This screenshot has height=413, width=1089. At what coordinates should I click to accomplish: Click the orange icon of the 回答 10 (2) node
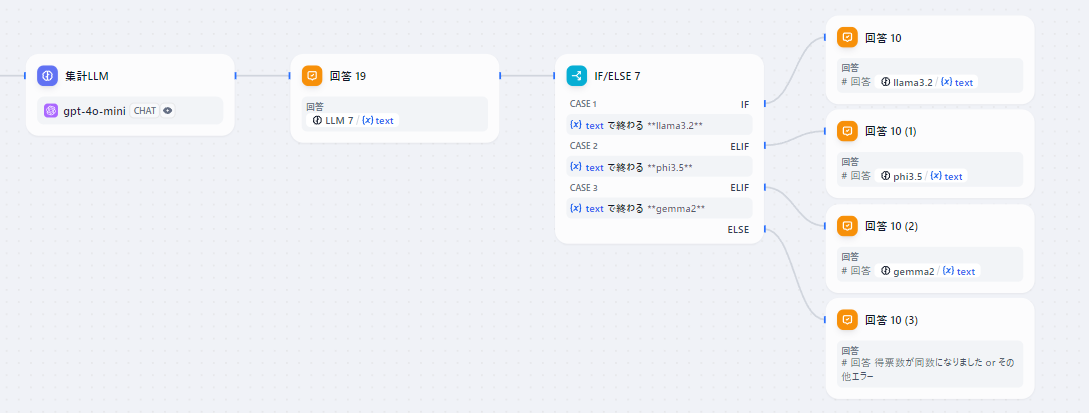tap(847, 226)
